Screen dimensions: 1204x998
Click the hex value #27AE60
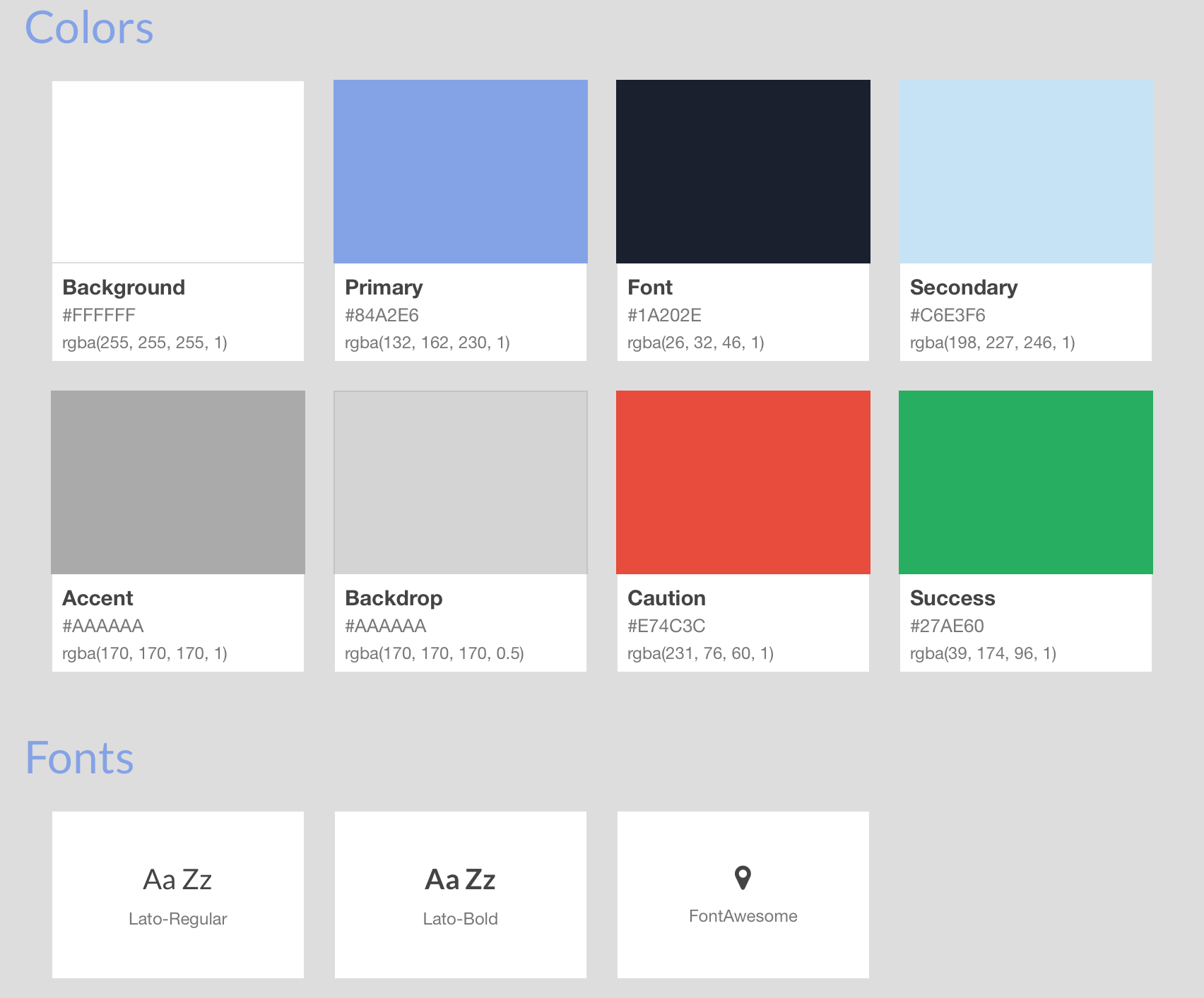tap(947, 626)
